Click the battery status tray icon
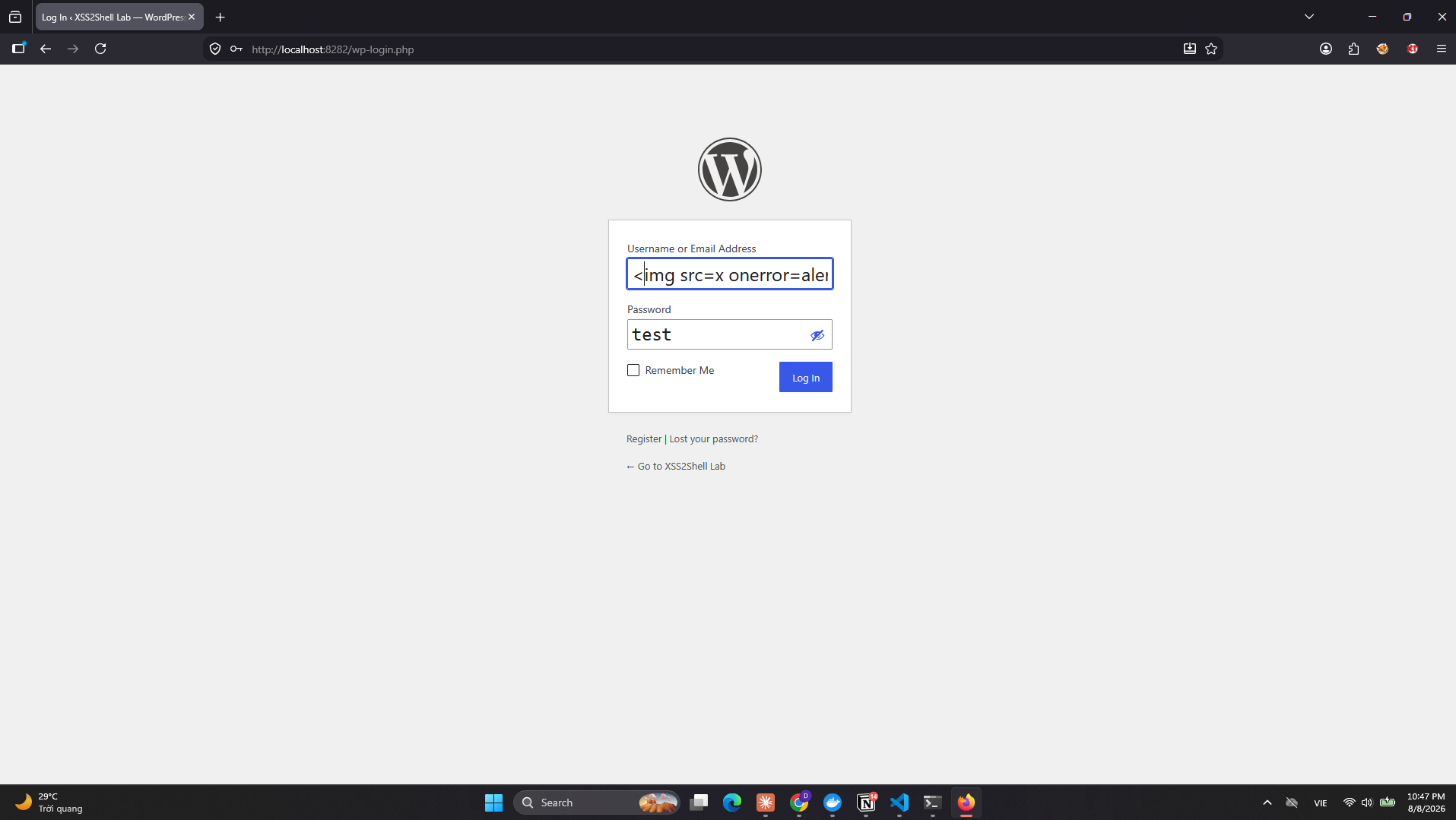 (1388, 803)
